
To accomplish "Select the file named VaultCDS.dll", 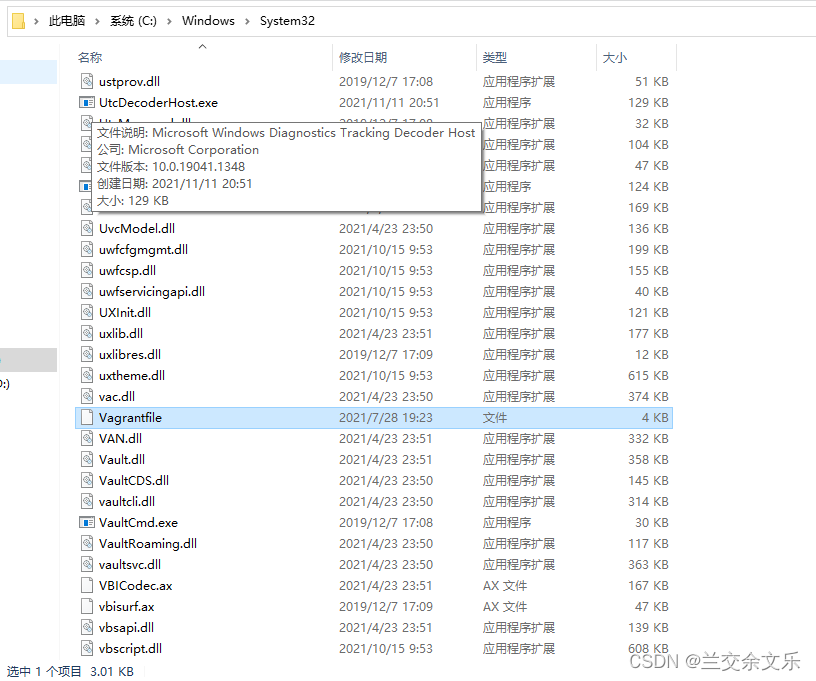I will [134, 480].
